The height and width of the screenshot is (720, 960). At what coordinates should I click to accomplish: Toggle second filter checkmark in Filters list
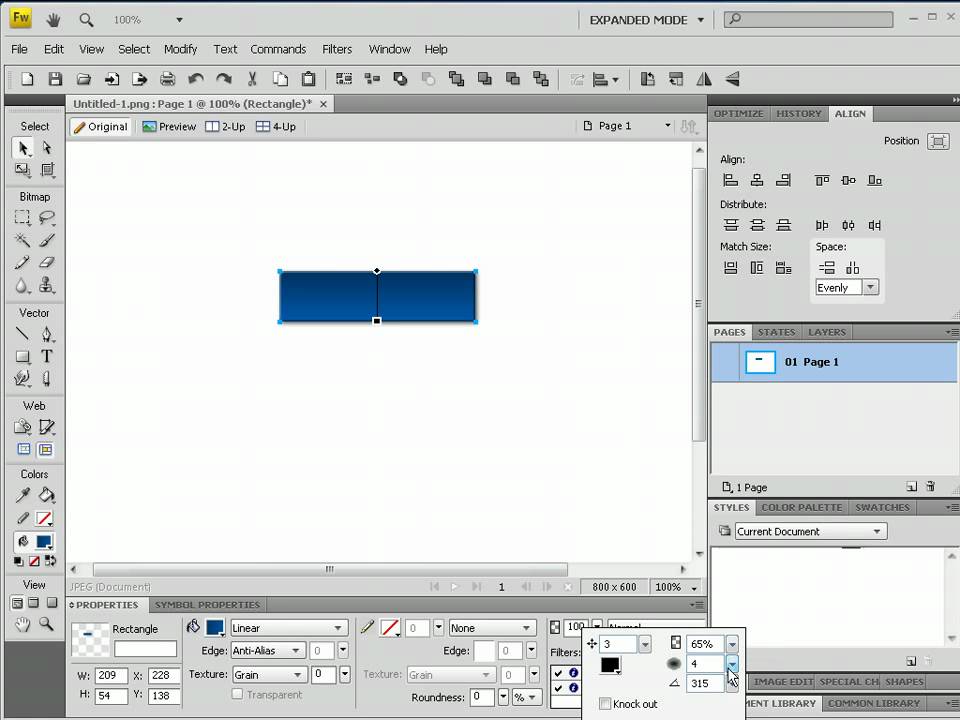(558, 688)
